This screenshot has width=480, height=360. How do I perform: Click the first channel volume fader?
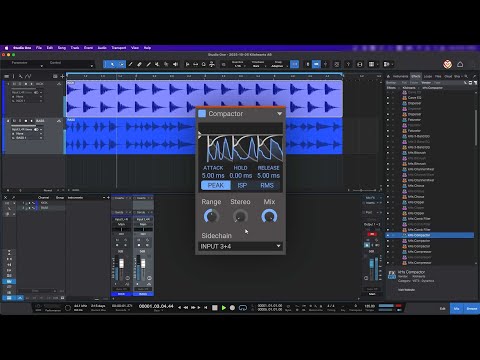pos(121,264)
